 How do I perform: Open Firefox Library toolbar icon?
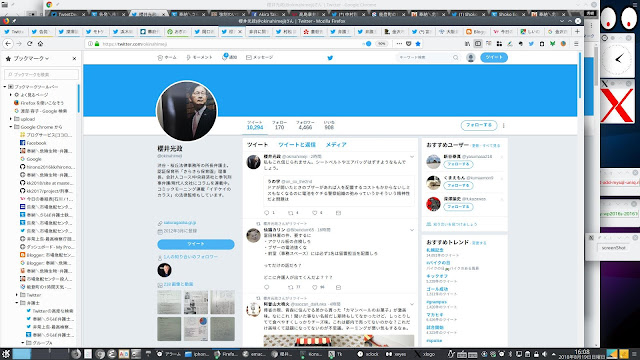click(x=467, y=44)
